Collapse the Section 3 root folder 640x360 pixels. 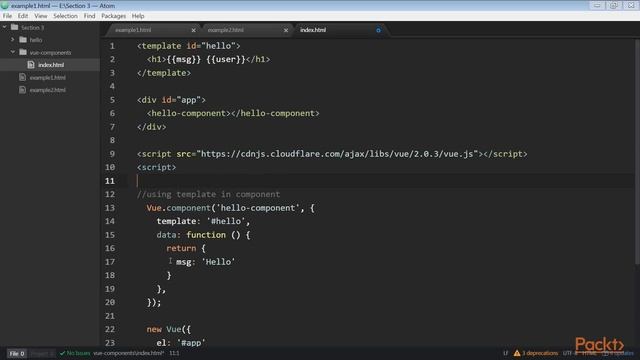[x=4, y=27]
